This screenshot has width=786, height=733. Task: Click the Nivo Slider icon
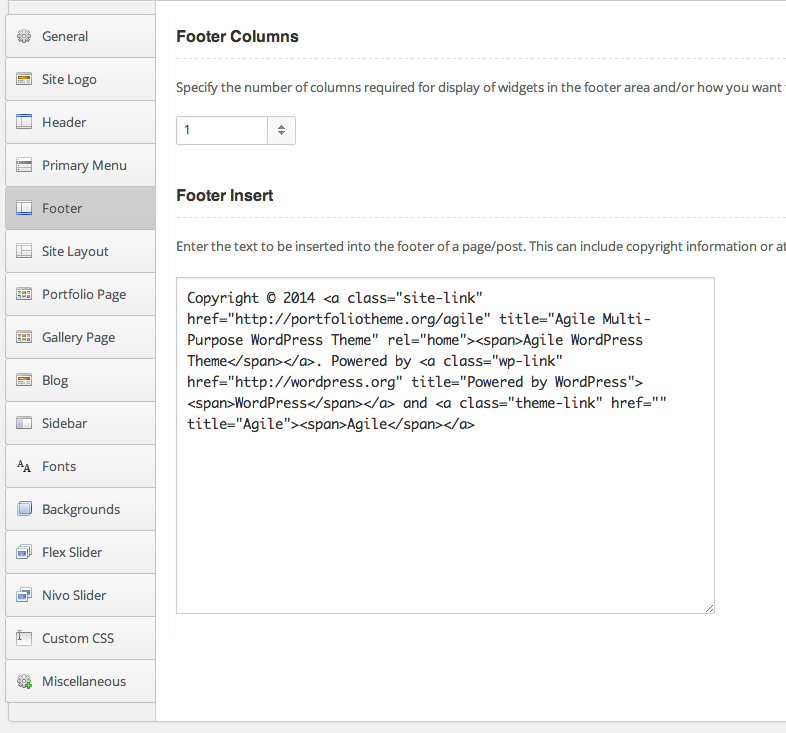(x=24, y=595)
